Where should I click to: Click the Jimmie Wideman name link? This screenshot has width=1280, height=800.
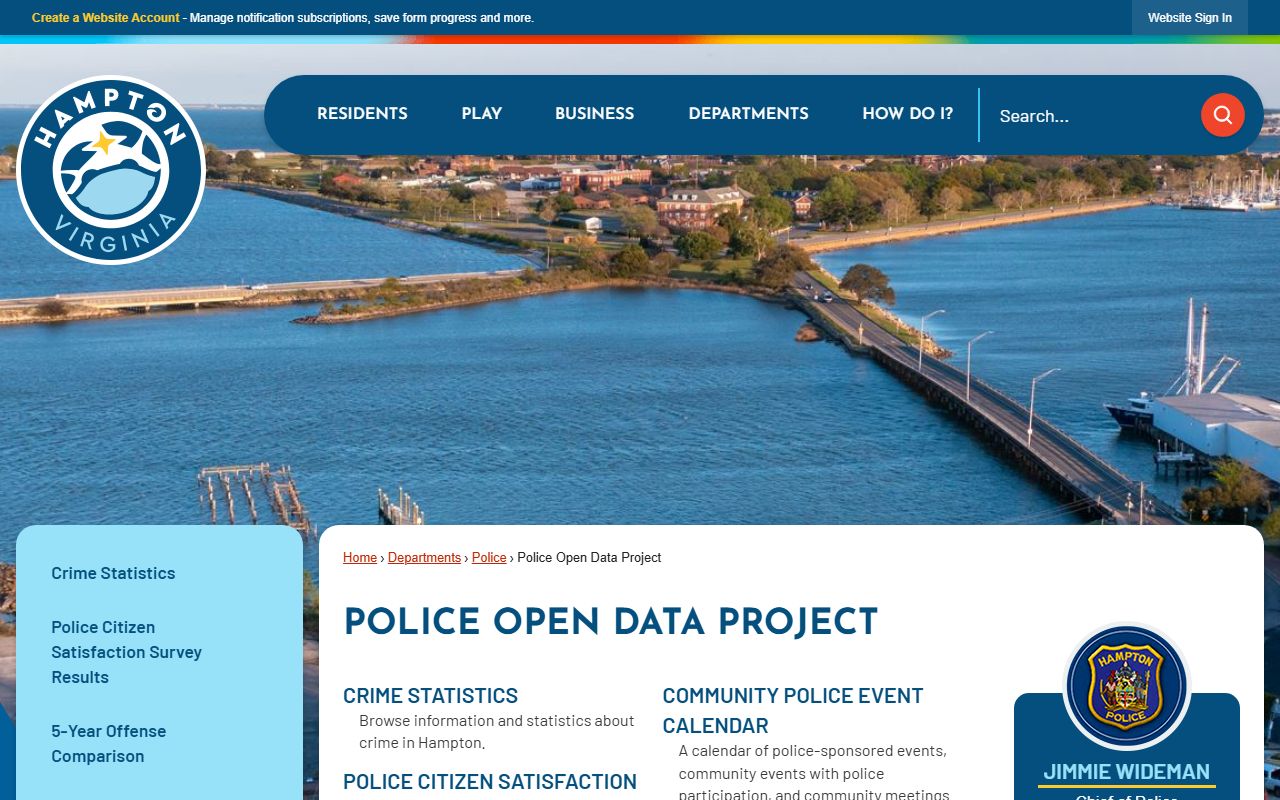1127,772
